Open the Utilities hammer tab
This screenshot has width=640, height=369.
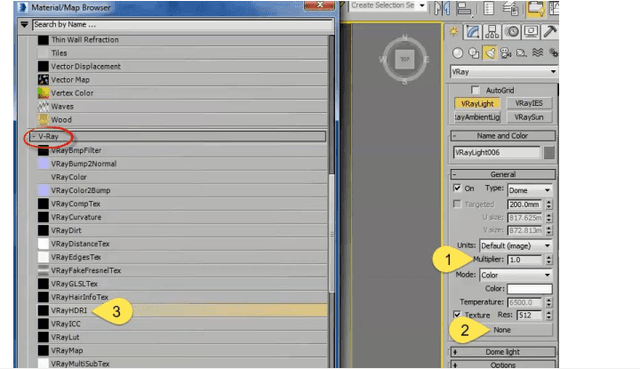(x=550, y=31)
